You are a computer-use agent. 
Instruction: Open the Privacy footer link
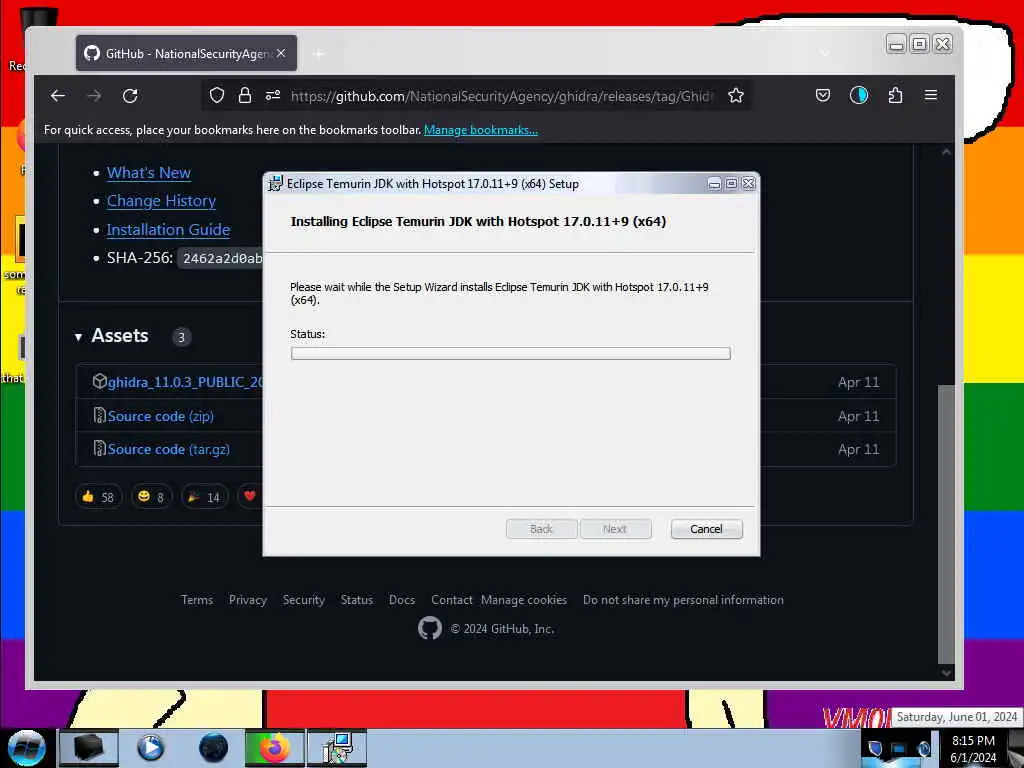point(248,600)
